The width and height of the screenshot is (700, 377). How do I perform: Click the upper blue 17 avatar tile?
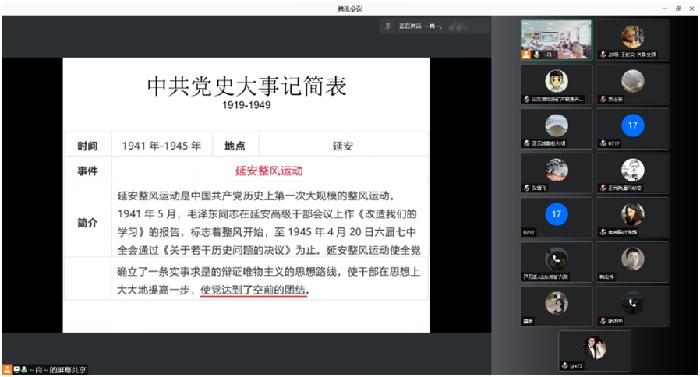coord(633,129)
